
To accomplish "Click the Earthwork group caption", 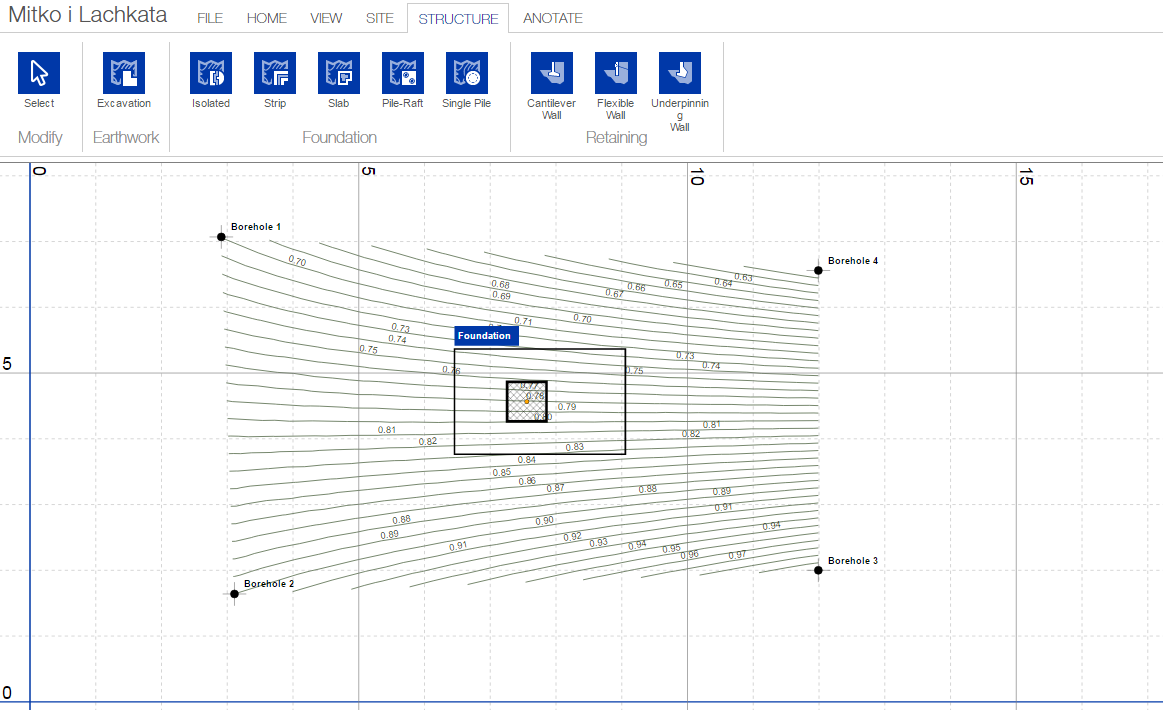I will (126, 137).
